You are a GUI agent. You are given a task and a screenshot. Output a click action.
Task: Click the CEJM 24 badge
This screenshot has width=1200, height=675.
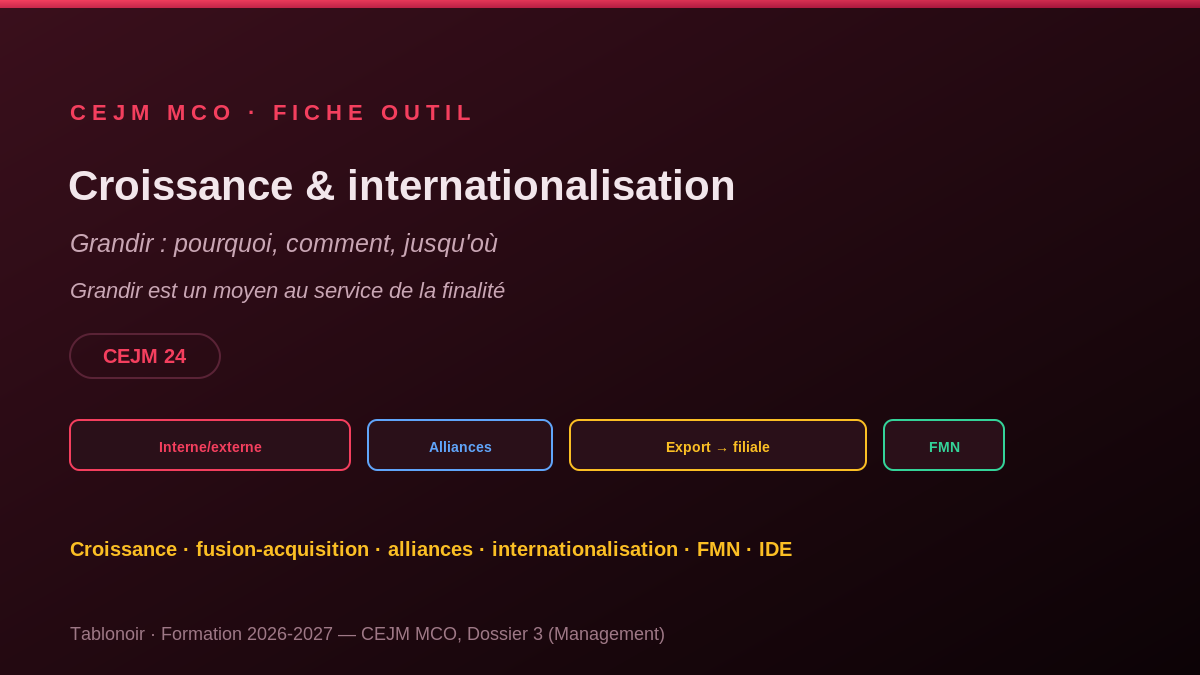145,356
